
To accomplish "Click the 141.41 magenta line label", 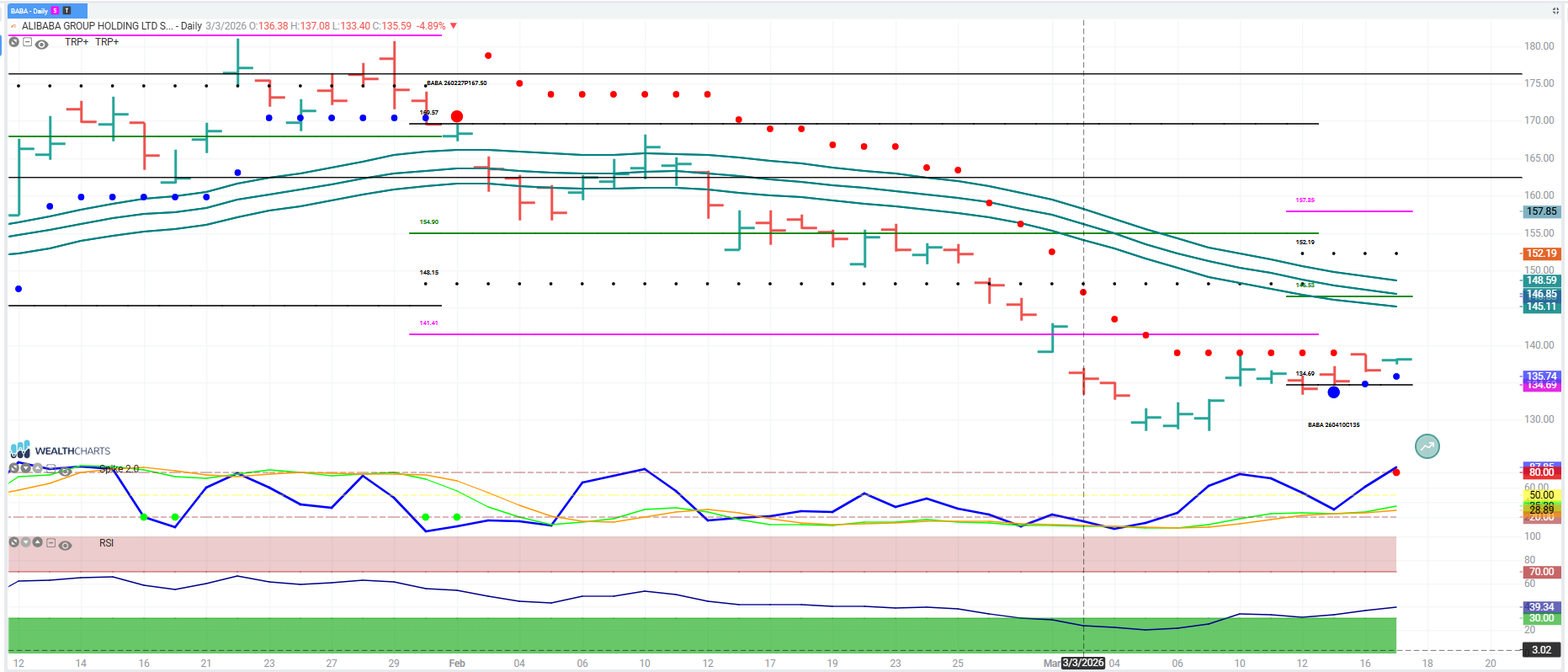I will coord(429,323).
